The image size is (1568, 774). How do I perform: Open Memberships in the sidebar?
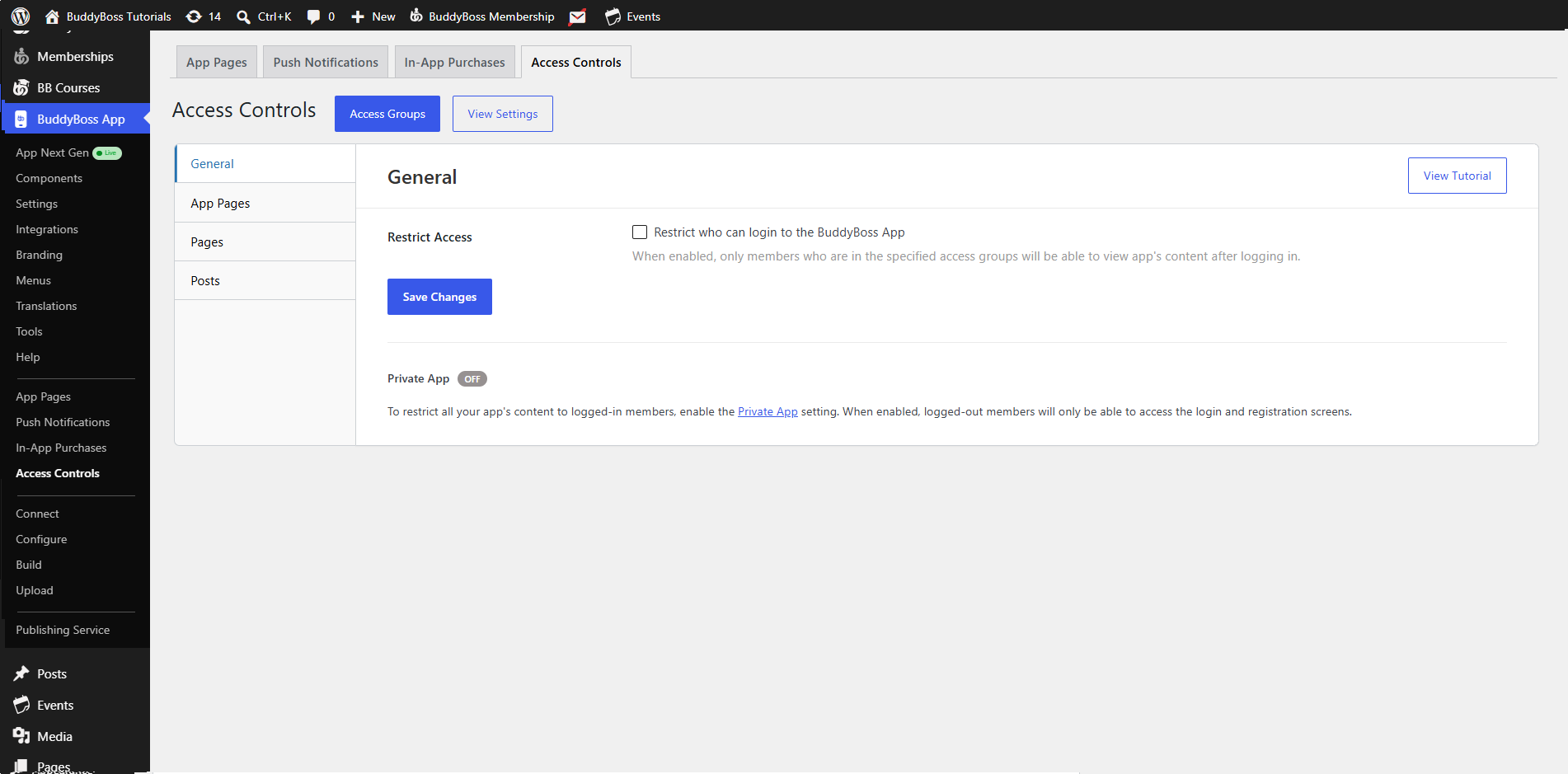tap(75, 56)
